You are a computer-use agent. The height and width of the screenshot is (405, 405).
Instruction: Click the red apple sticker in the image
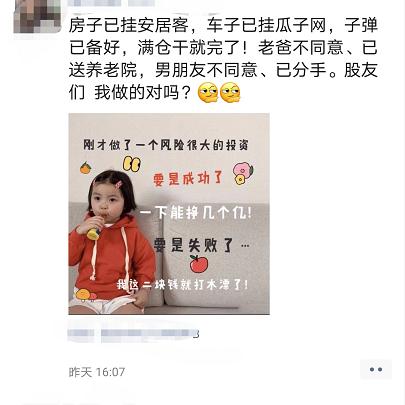199,264
